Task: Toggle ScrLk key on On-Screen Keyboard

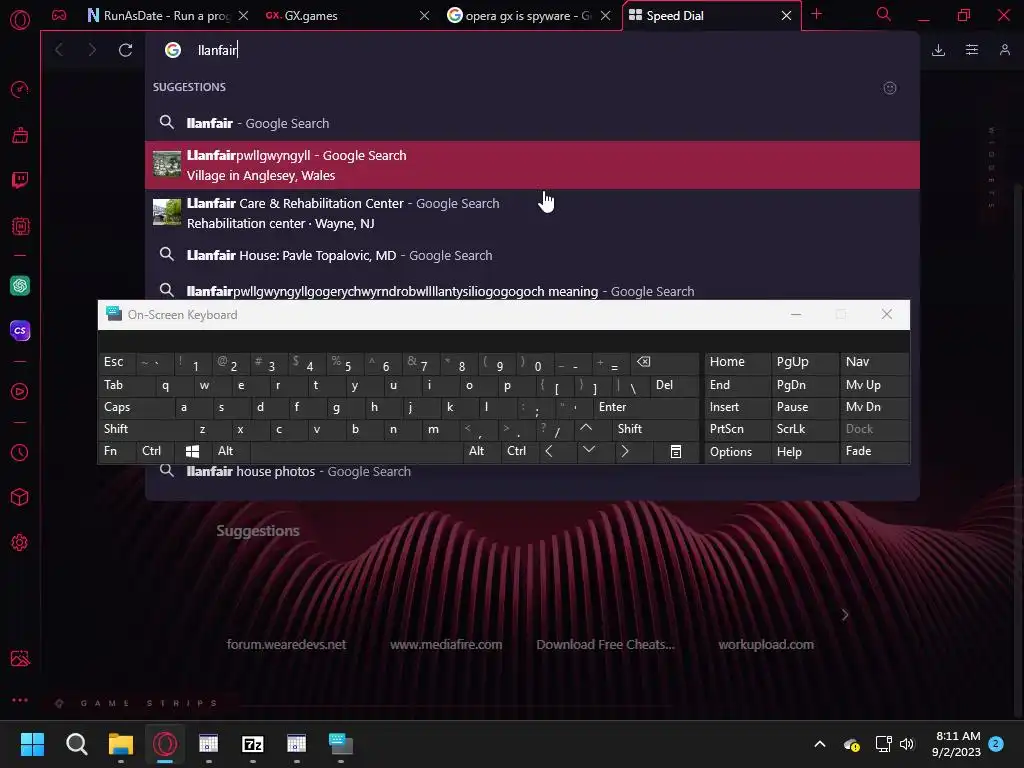Action: point(804,429)
